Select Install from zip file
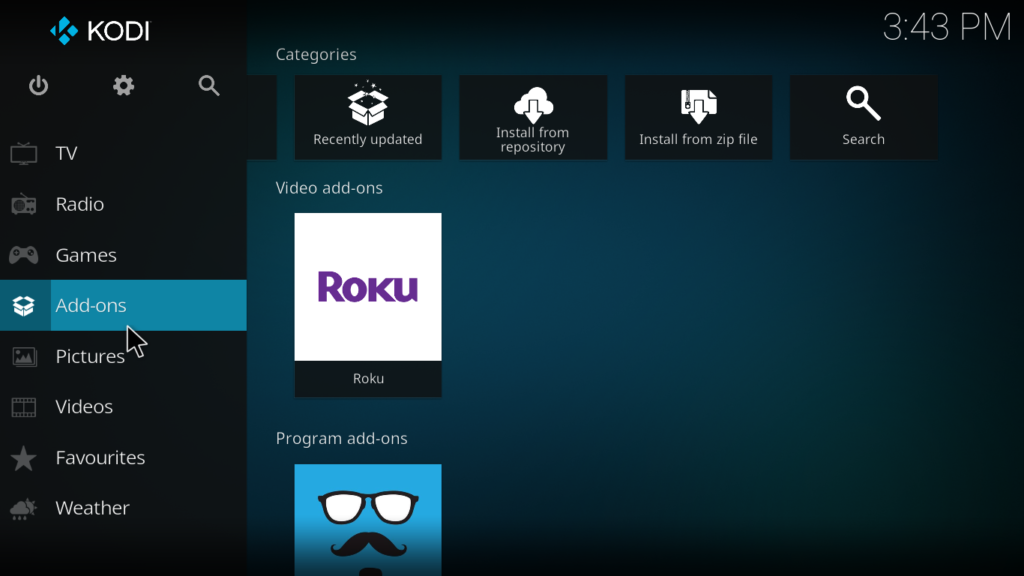 pyautogui.click(x=698, y=117)
